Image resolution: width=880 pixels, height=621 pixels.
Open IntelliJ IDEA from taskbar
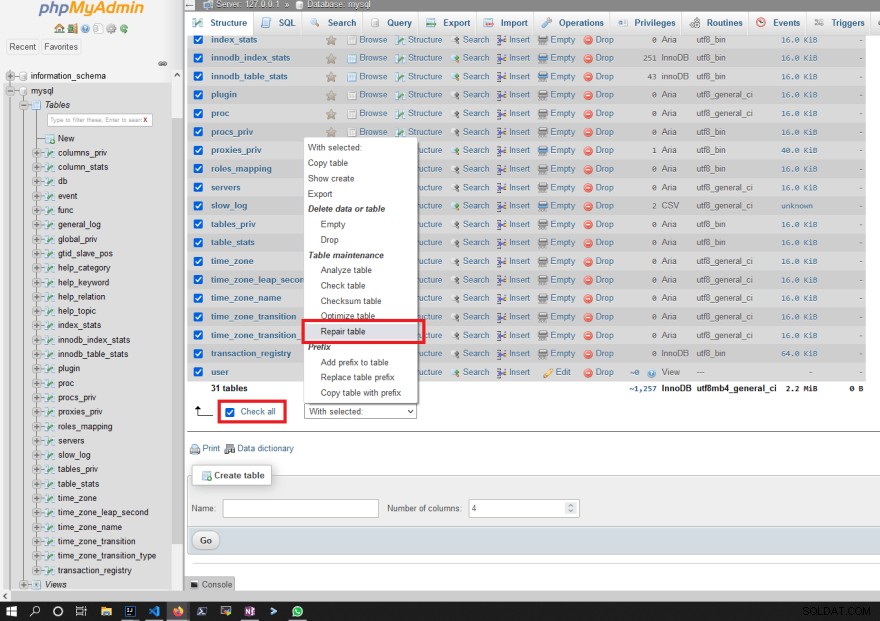(130, 611)
